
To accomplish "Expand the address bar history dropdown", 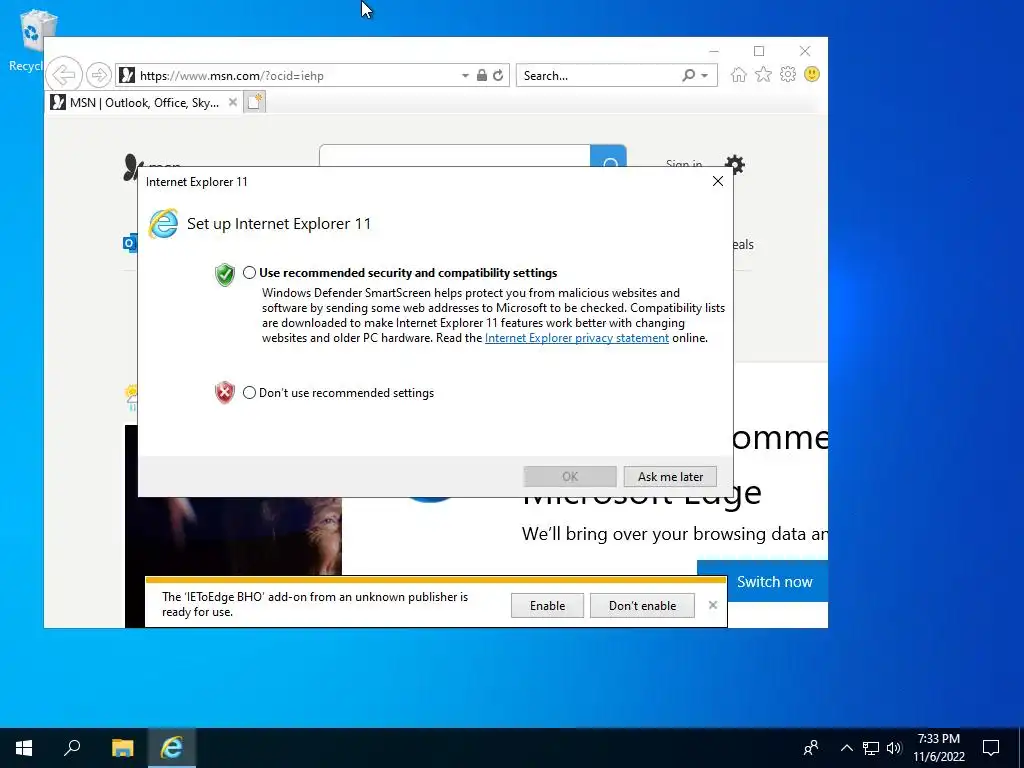I will (465, 76).
